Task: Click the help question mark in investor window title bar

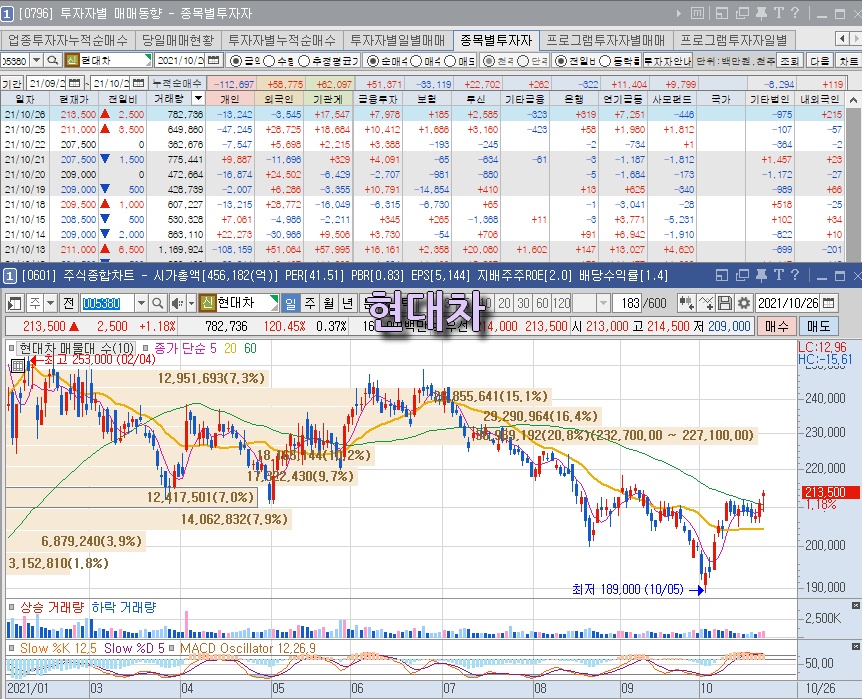Action: point(794,13)
